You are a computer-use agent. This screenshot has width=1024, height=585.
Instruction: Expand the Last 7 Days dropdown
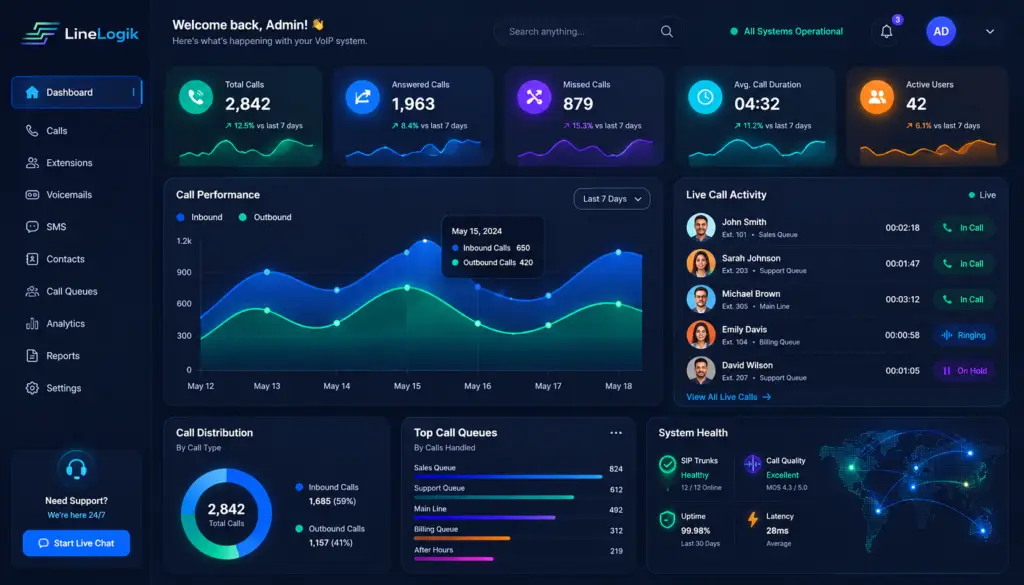[x=612, y=198]
